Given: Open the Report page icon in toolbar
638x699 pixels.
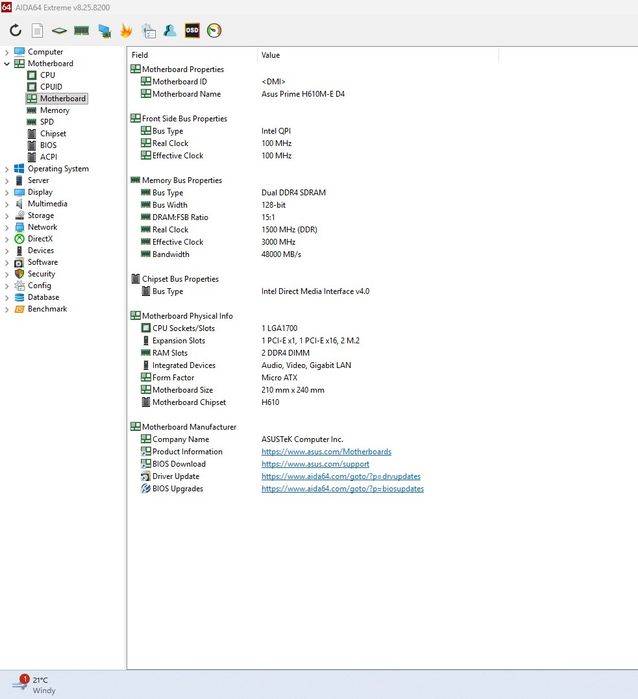Looking at the screenshot, I should (37, 31).
